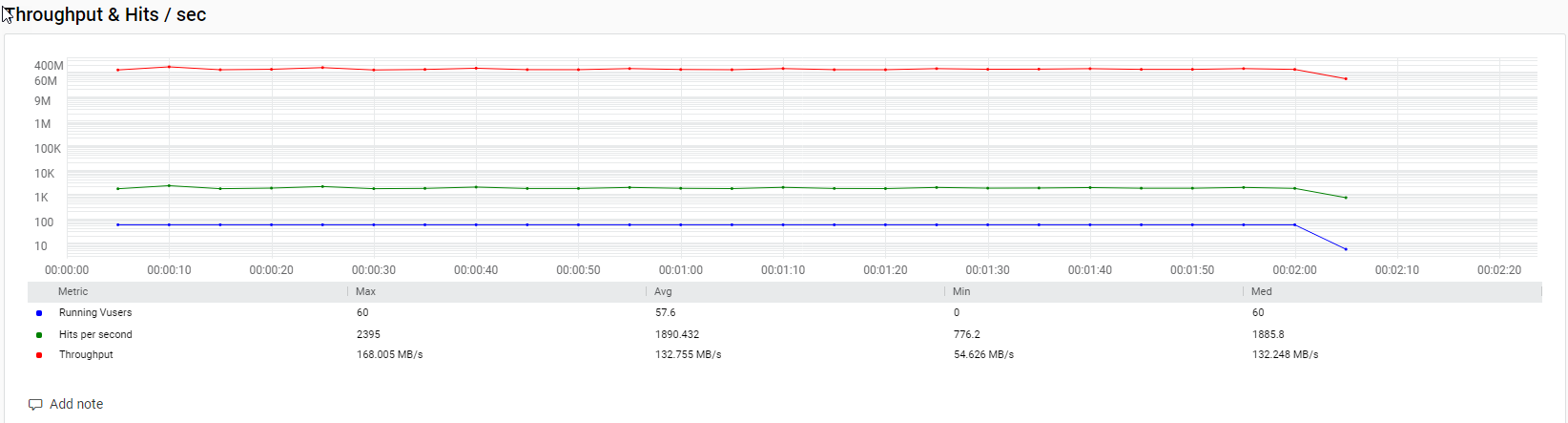Click the 168.005 MB/s Throughput max value

[389, 354]
